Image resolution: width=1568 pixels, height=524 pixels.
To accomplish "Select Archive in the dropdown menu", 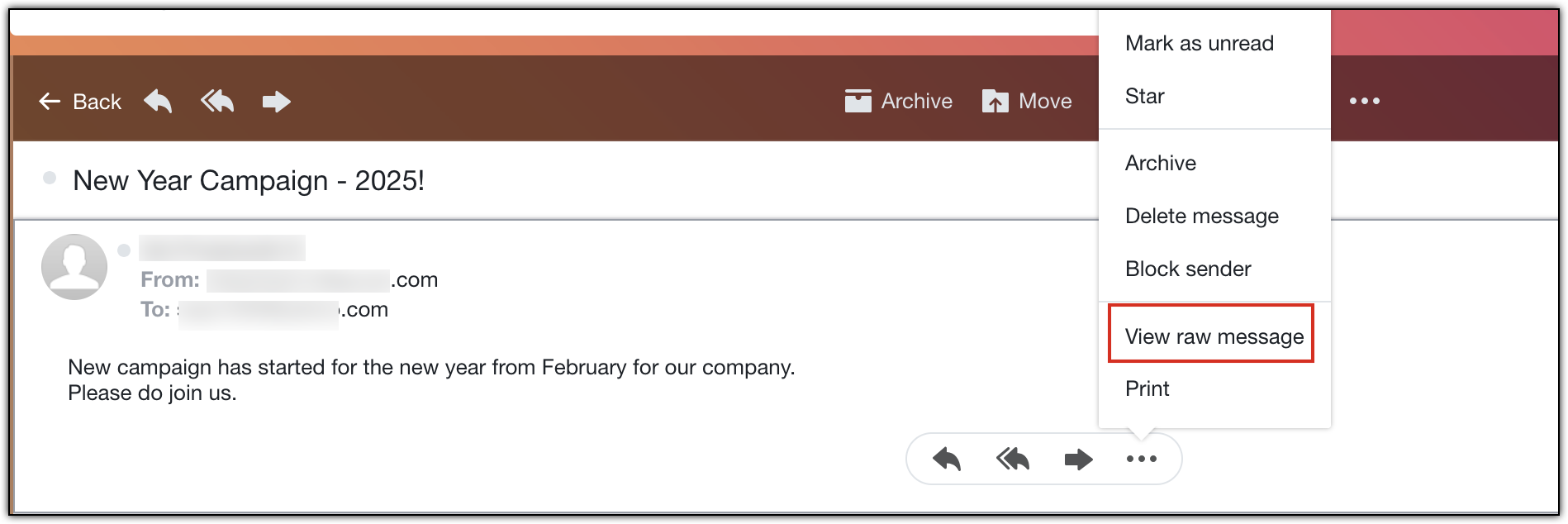I will pos(1160,163).
